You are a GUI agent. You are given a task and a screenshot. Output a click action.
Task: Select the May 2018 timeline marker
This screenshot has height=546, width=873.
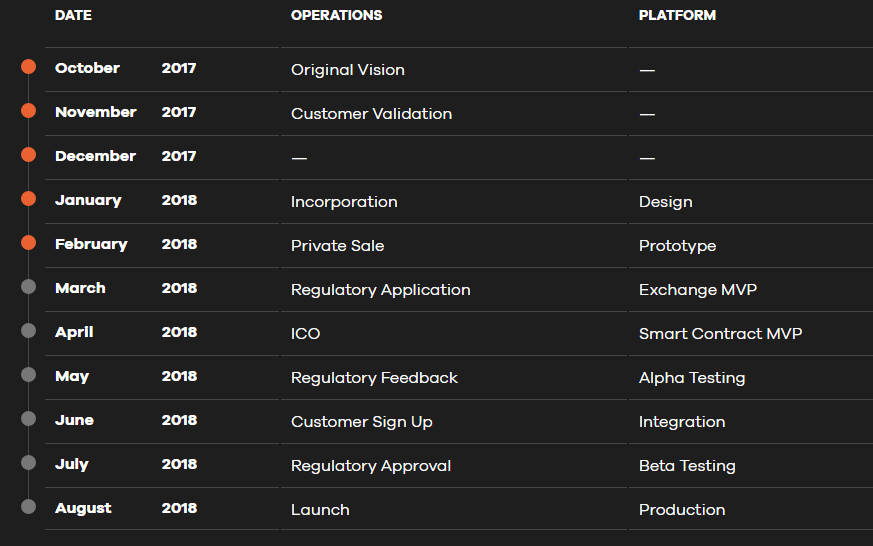(28, 375)
